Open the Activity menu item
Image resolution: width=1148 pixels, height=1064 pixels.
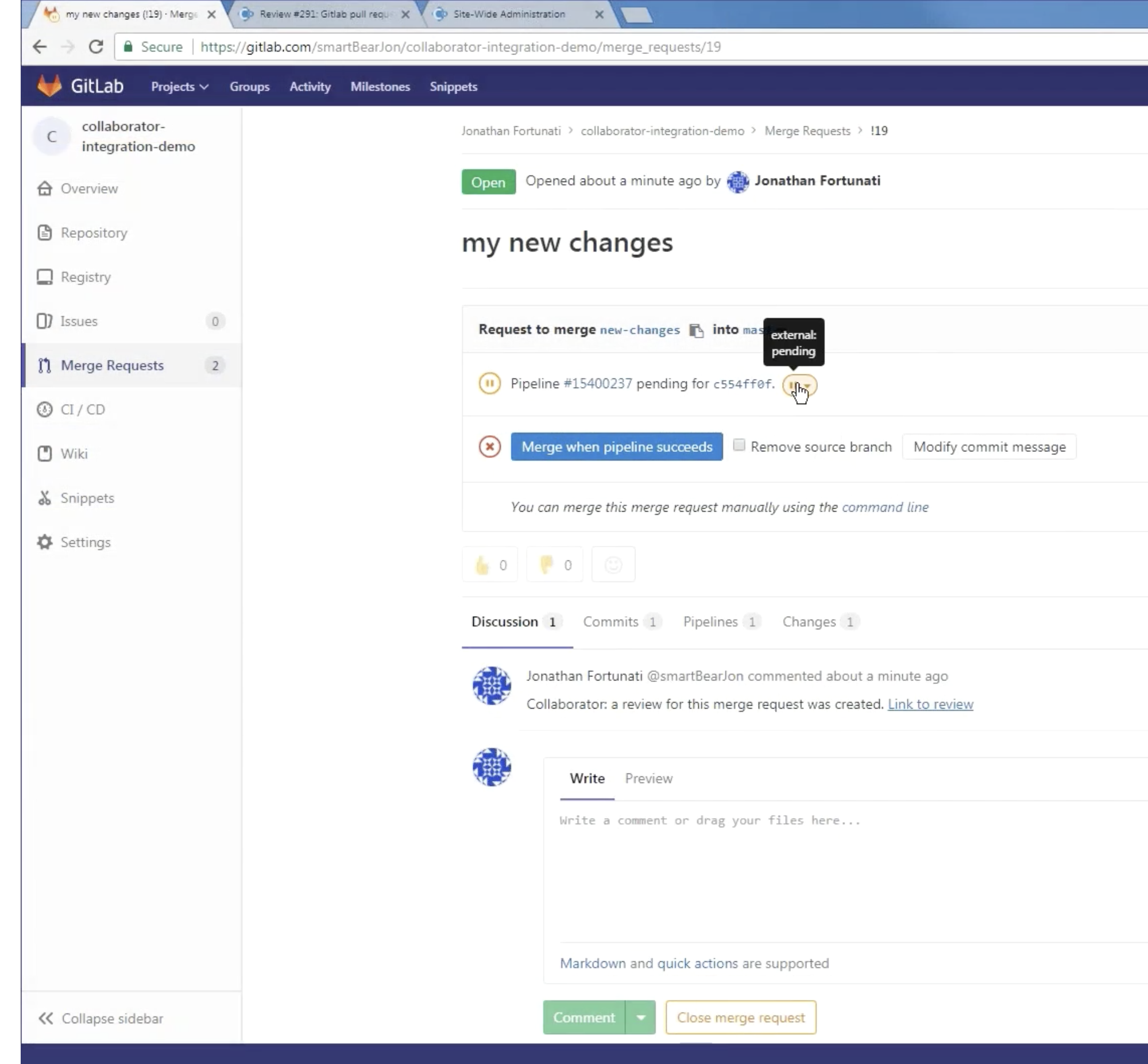310,86
